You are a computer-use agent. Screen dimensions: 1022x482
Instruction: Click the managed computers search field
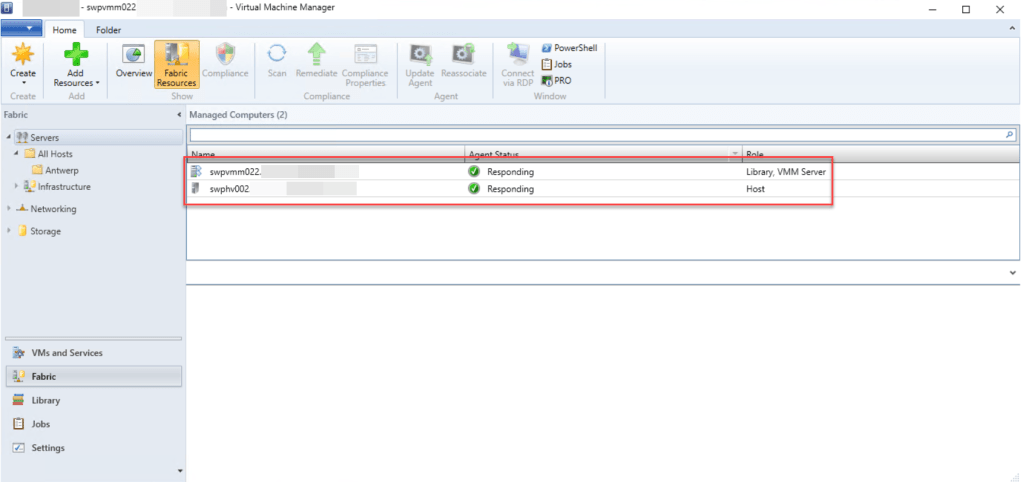coord(595,134)
